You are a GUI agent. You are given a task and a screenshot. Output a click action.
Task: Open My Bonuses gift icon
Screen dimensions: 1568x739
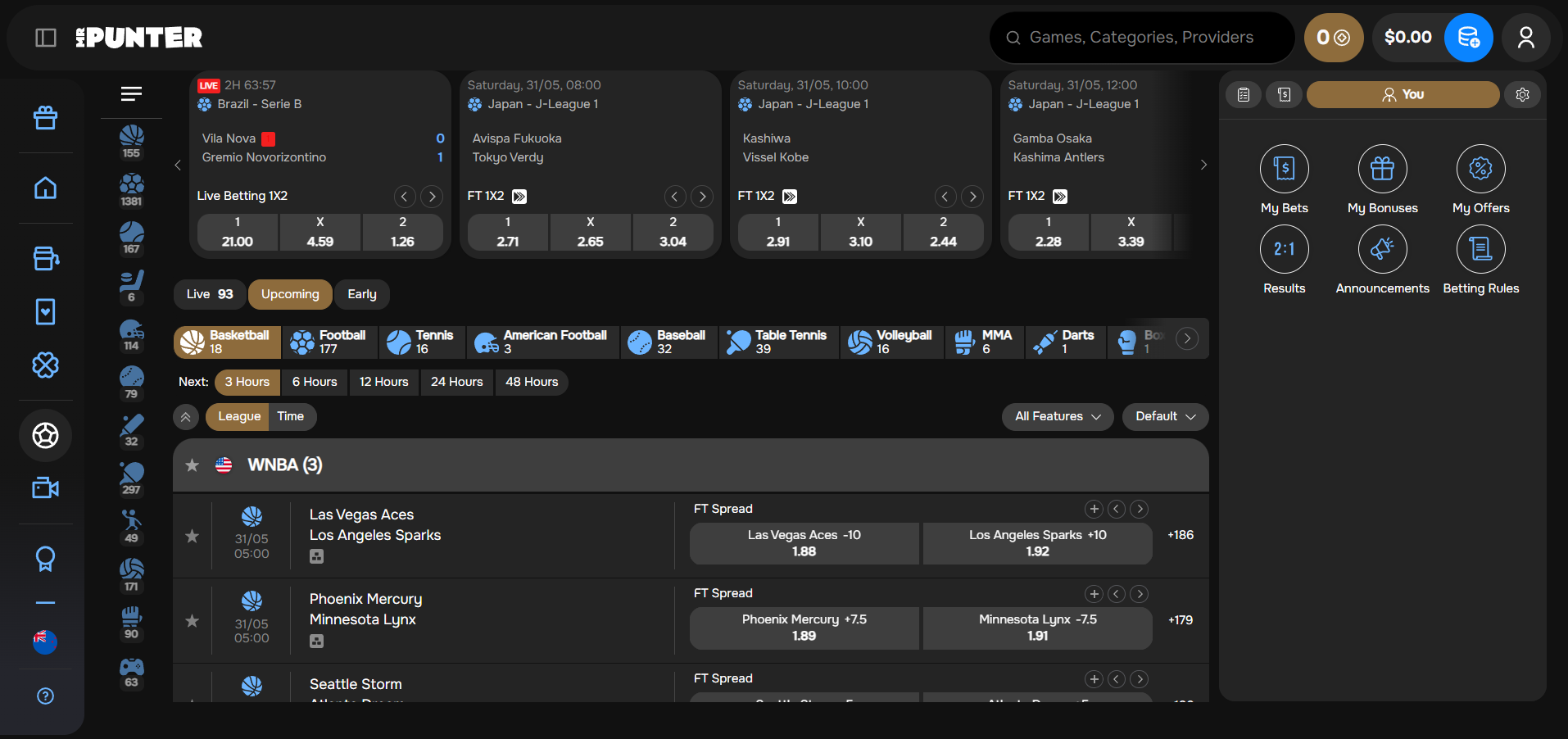click(x=1382, y=169)
